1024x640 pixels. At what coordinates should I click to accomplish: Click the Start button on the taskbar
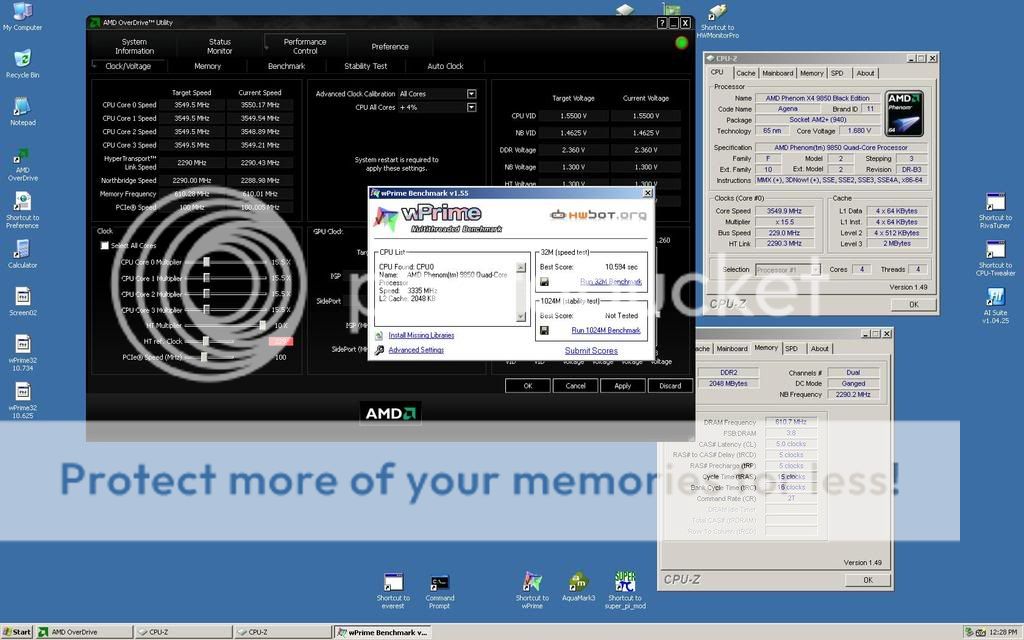point(17,632)
